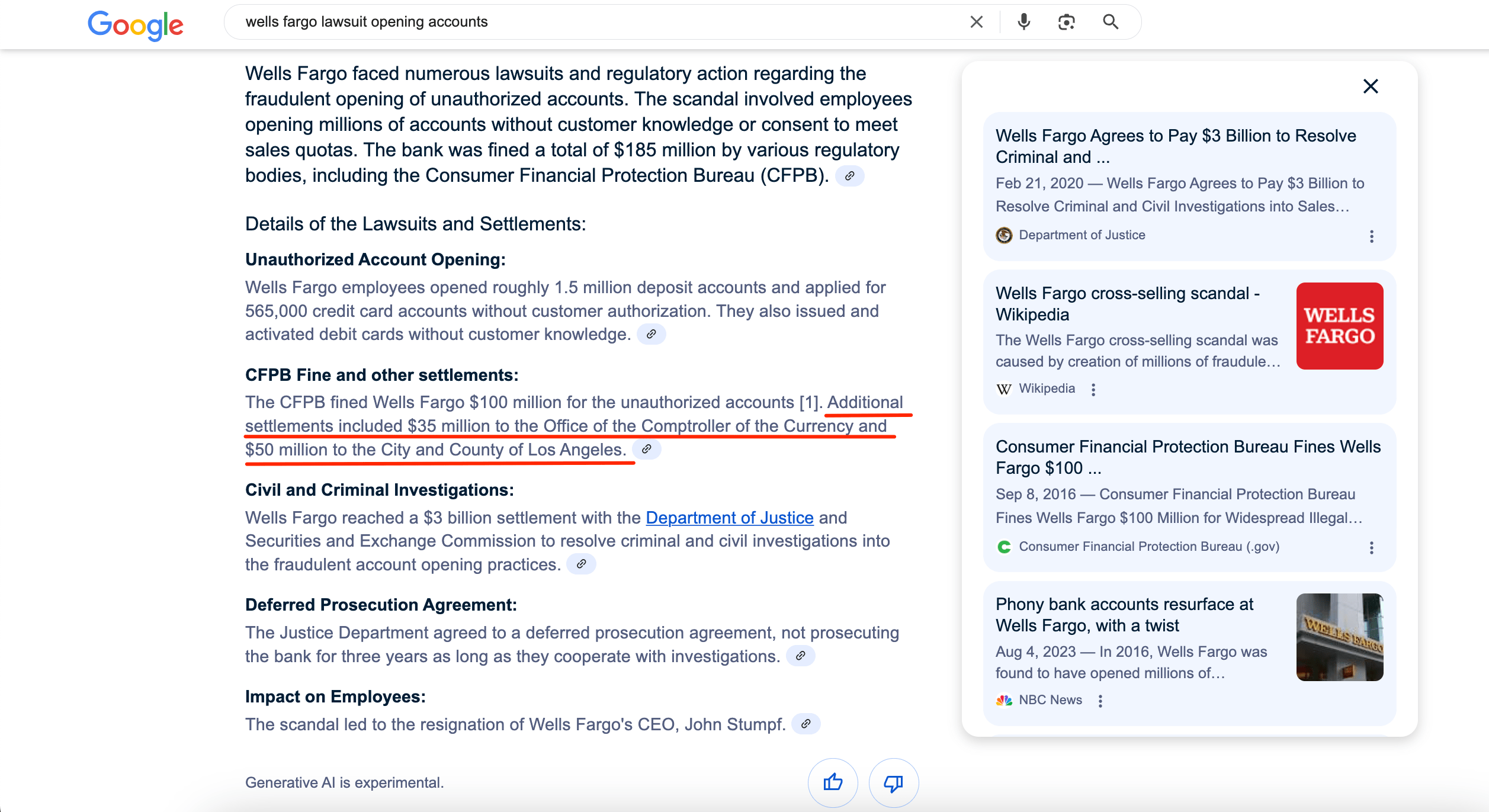Open source link icon after Los Angeles settlement sentence
This screenshot has height=812, width=1489.
point(647,449)
